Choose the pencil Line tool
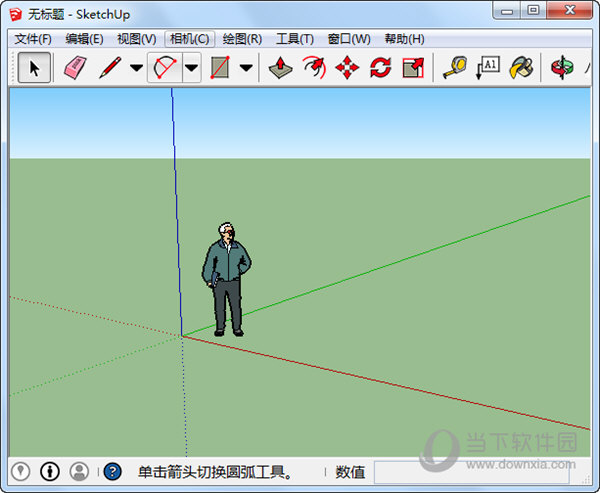This screenshot has height=493, width=600. click(x=110, y=68)
